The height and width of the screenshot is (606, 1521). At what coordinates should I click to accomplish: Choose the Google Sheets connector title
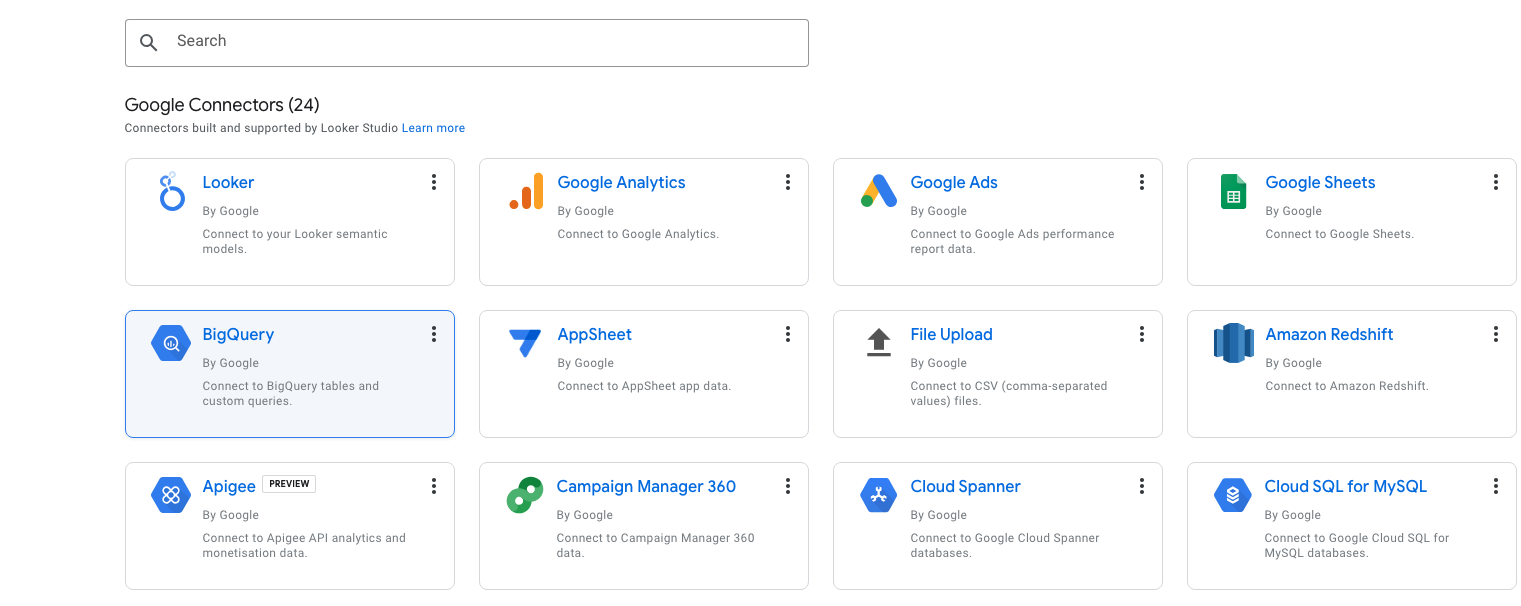point(1320,182)
